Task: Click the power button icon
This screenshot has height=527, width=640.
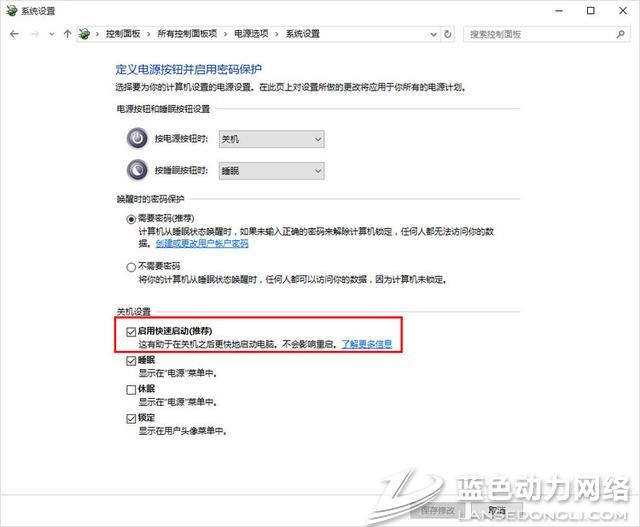Action: (137, 139)
